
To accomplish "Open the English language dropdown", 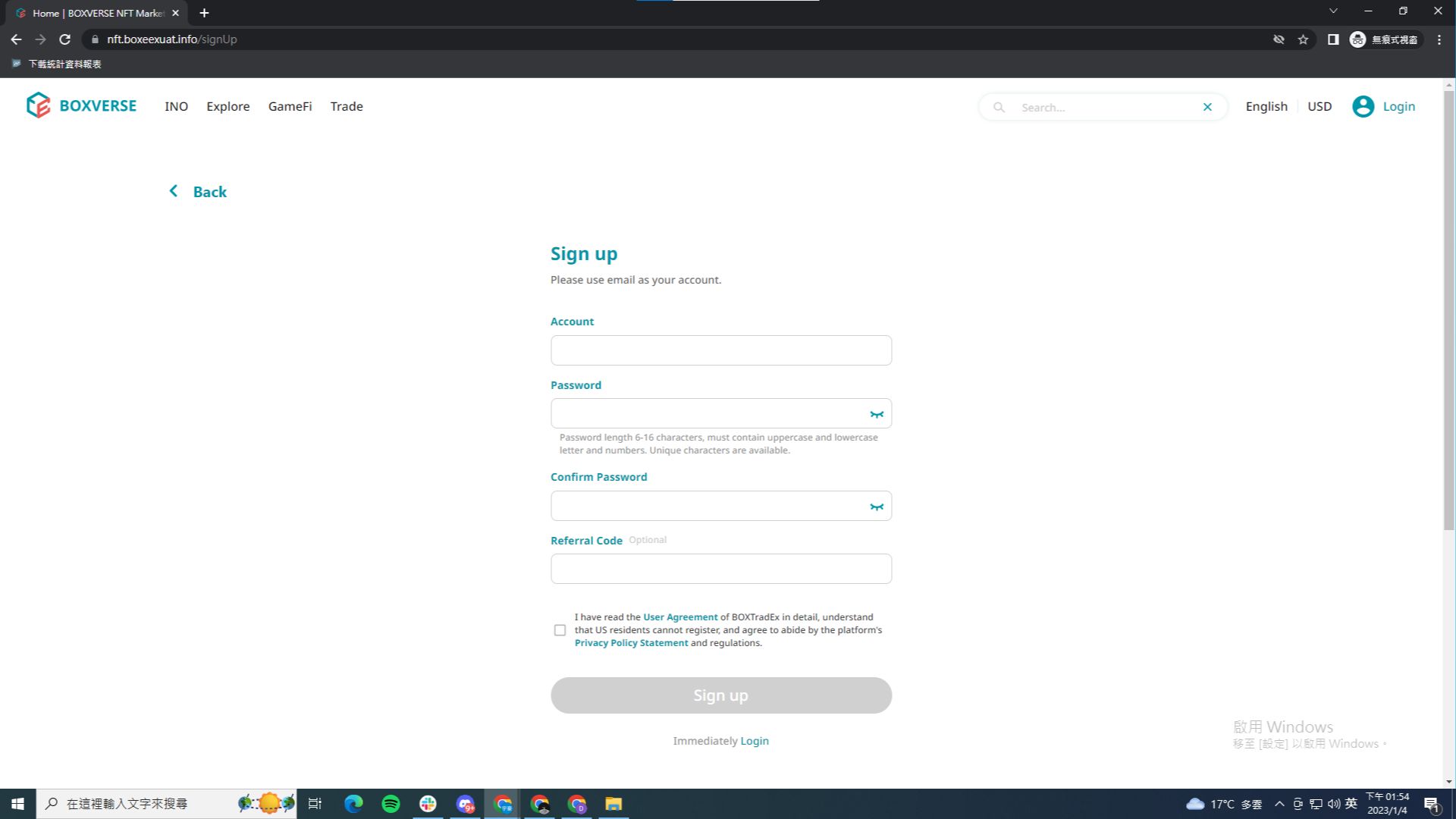I will click(x=1266, y=106).
